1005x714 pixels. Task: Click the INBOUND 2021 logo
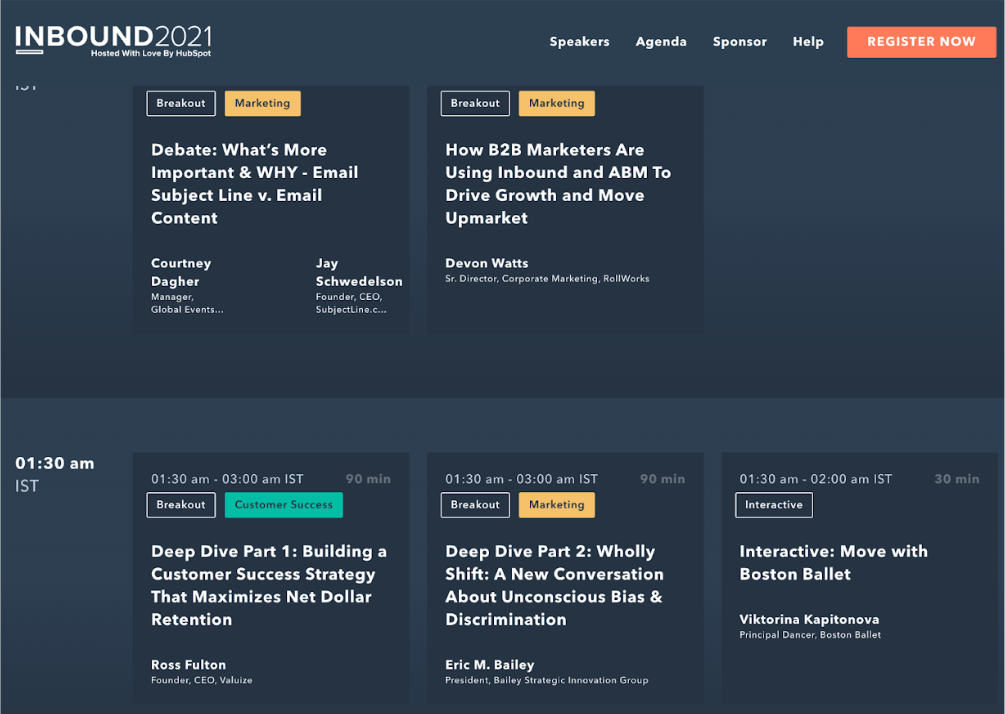[113, 41]
